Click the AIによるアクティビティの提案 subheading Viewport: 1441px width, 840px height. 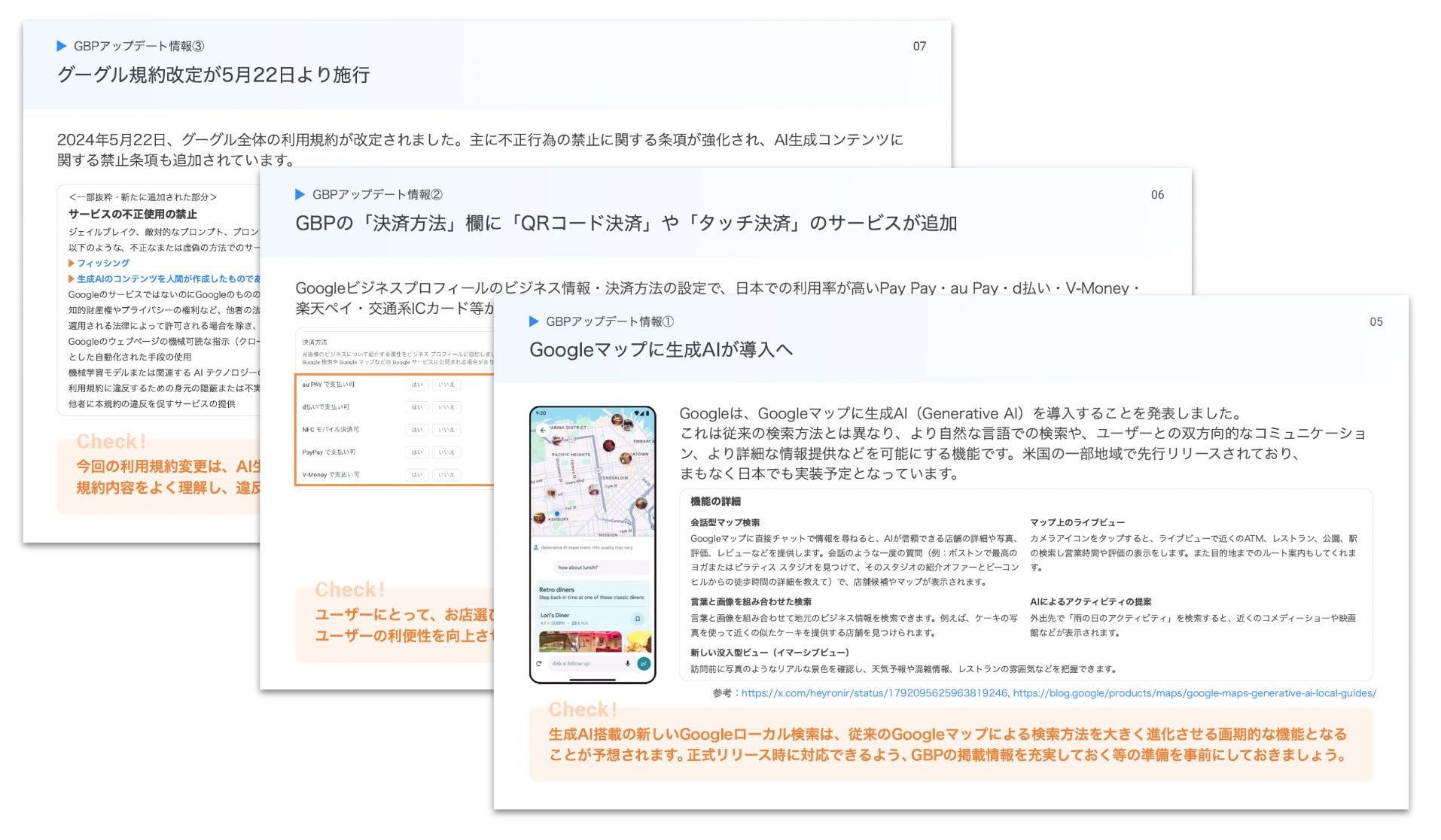click(1091, 602)
